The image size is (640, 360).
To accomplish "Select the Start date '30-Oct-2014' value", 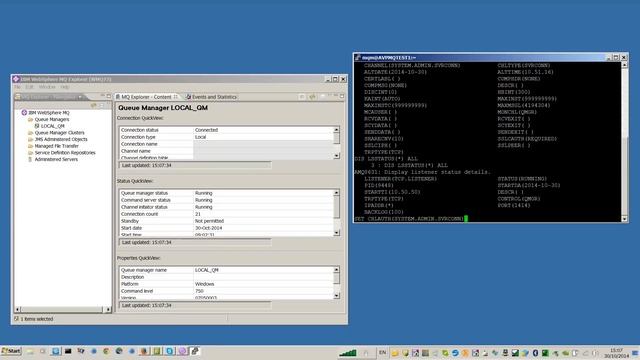I will [x=208, y=228].
